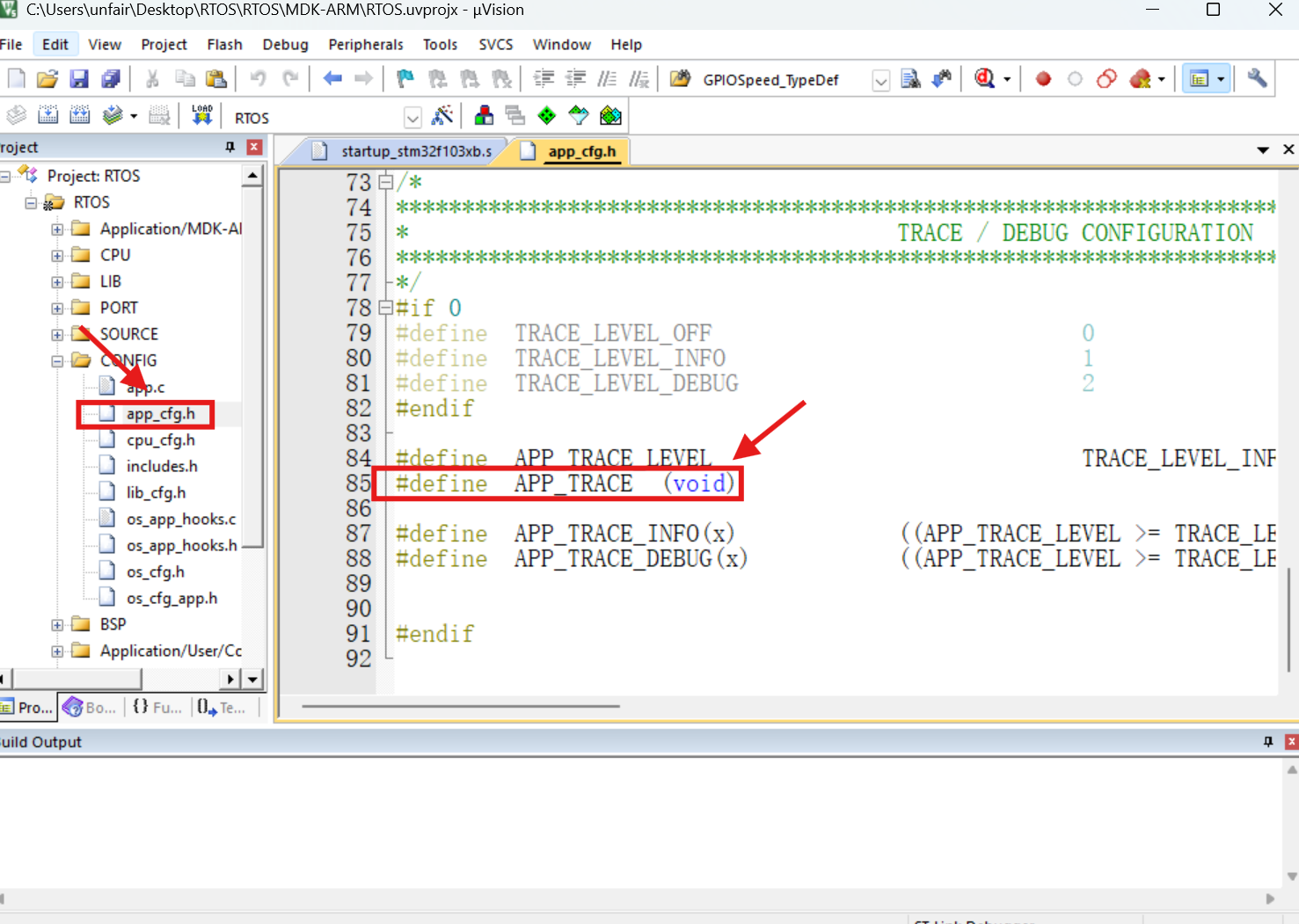This screenshot has width=1299, height=924.
Task: Toggle the Project window pin button
Action: tap(230, 147)
